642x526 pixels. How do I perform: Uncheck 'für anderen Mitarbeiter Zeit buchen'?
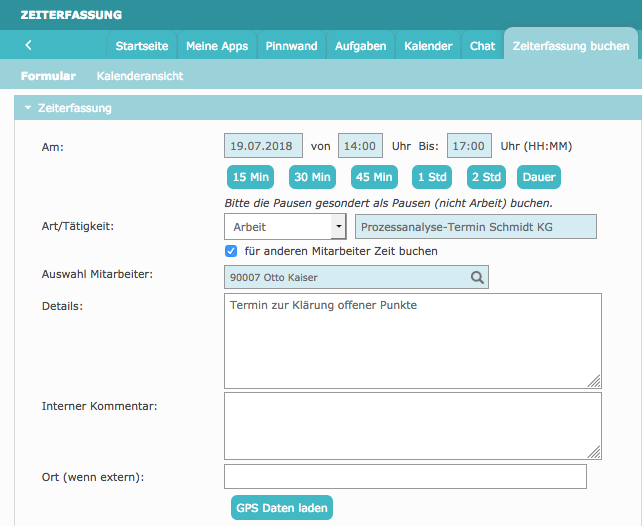pos(232,251)
